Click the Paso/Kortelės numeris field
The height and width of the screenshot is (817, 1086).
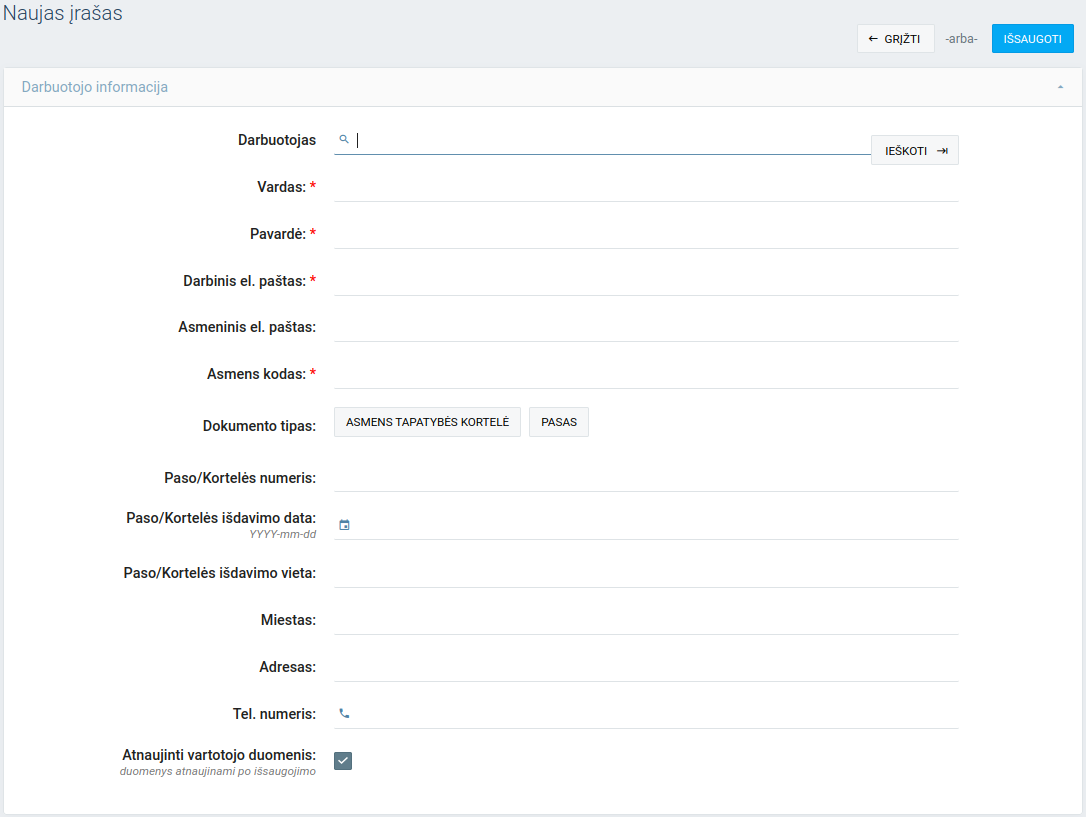pos(645,477)
